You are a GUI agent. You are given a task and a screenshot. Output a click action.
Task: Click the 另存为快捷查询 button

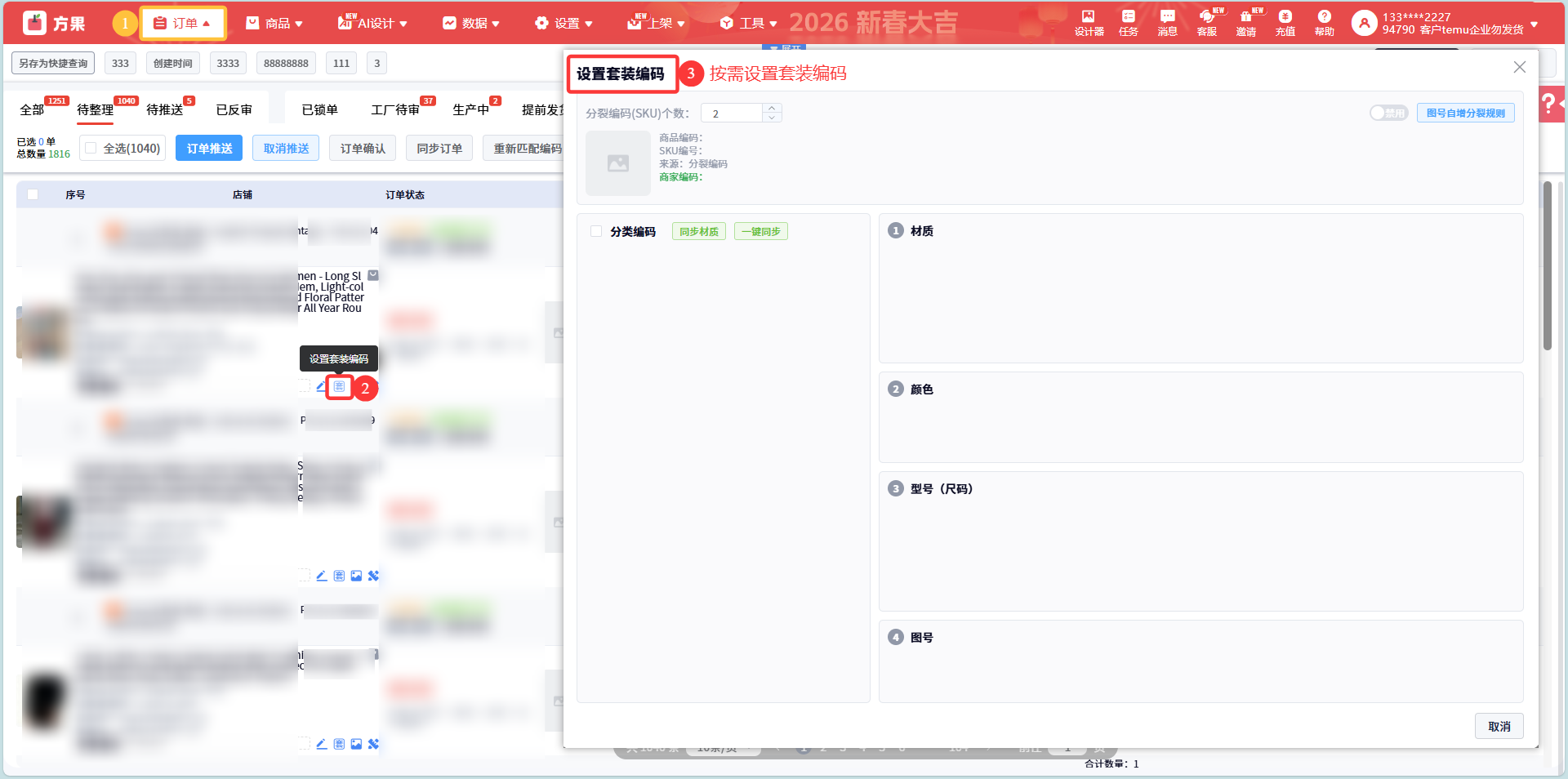[53, 63]
